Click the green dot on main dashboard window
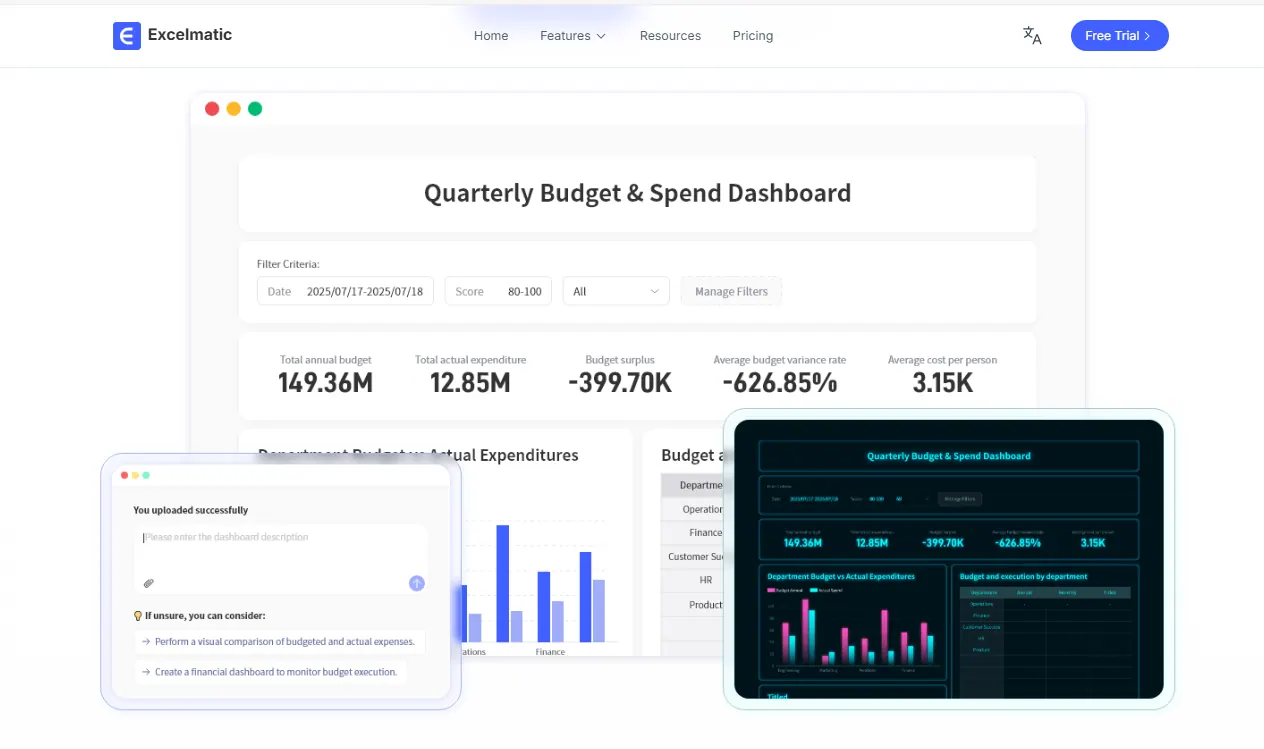 pos(255,109)
